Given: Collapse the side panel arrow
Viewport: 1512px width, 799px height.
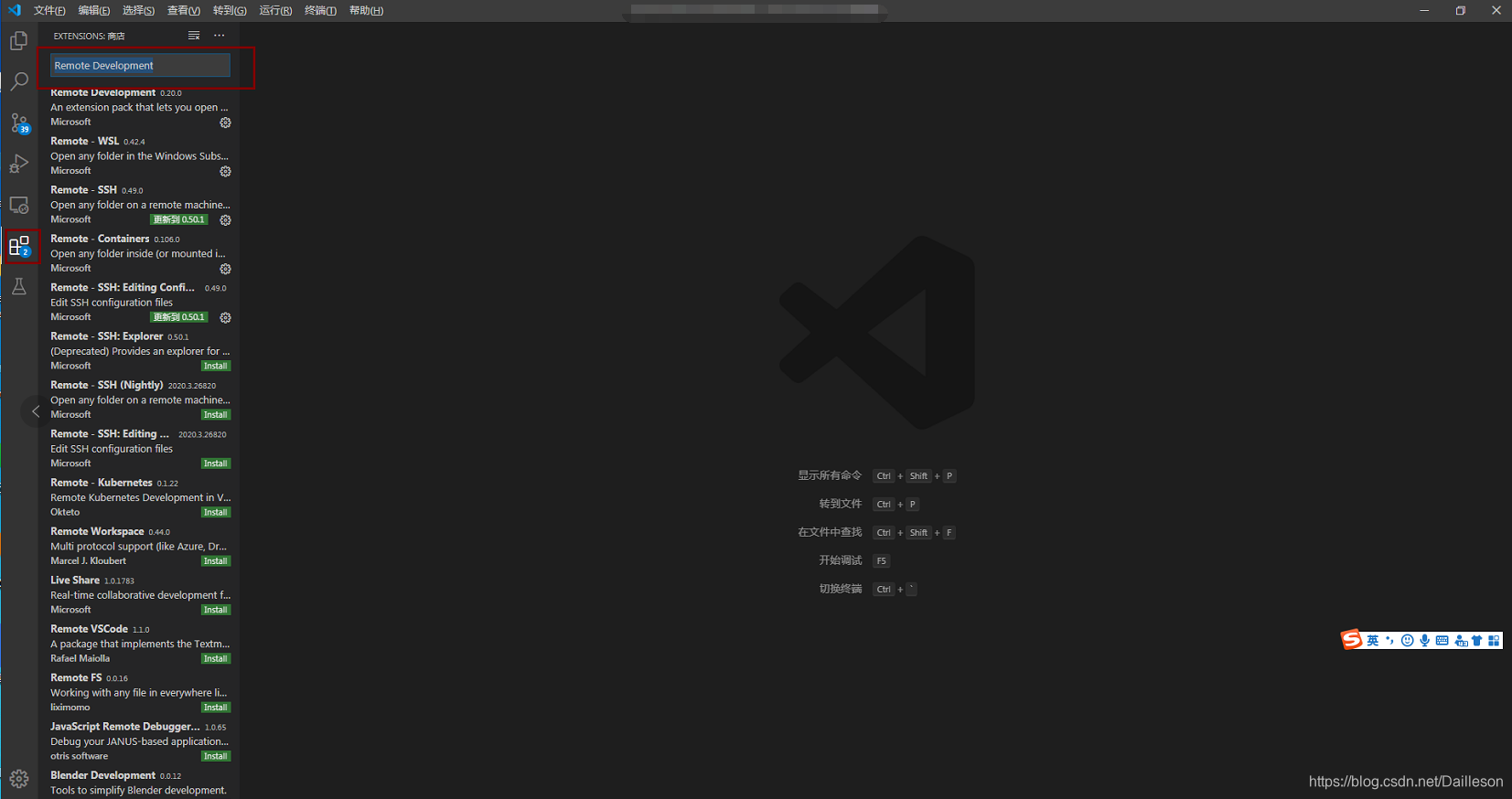Looking at the screenshot, I should click(x=36, y=411).
